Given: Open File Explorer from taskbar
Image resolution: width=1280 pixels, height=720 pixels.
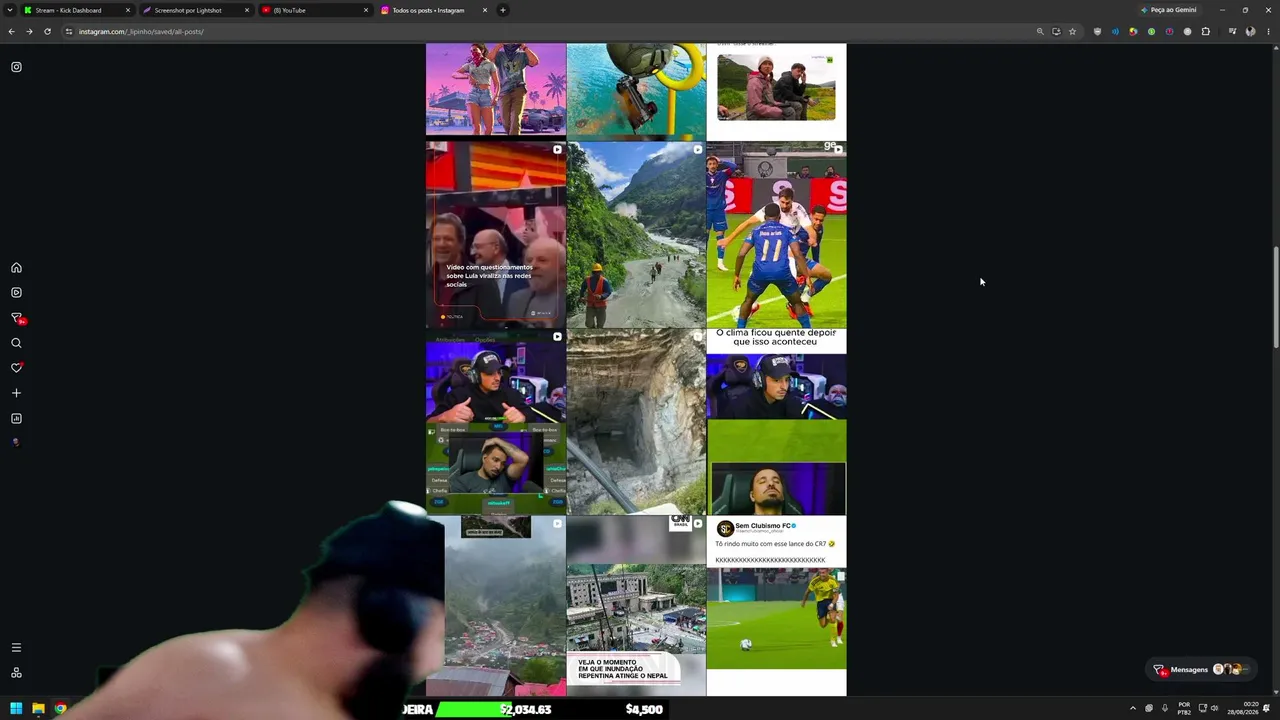Looking at the screenshot, I should [x=38, y=709].
